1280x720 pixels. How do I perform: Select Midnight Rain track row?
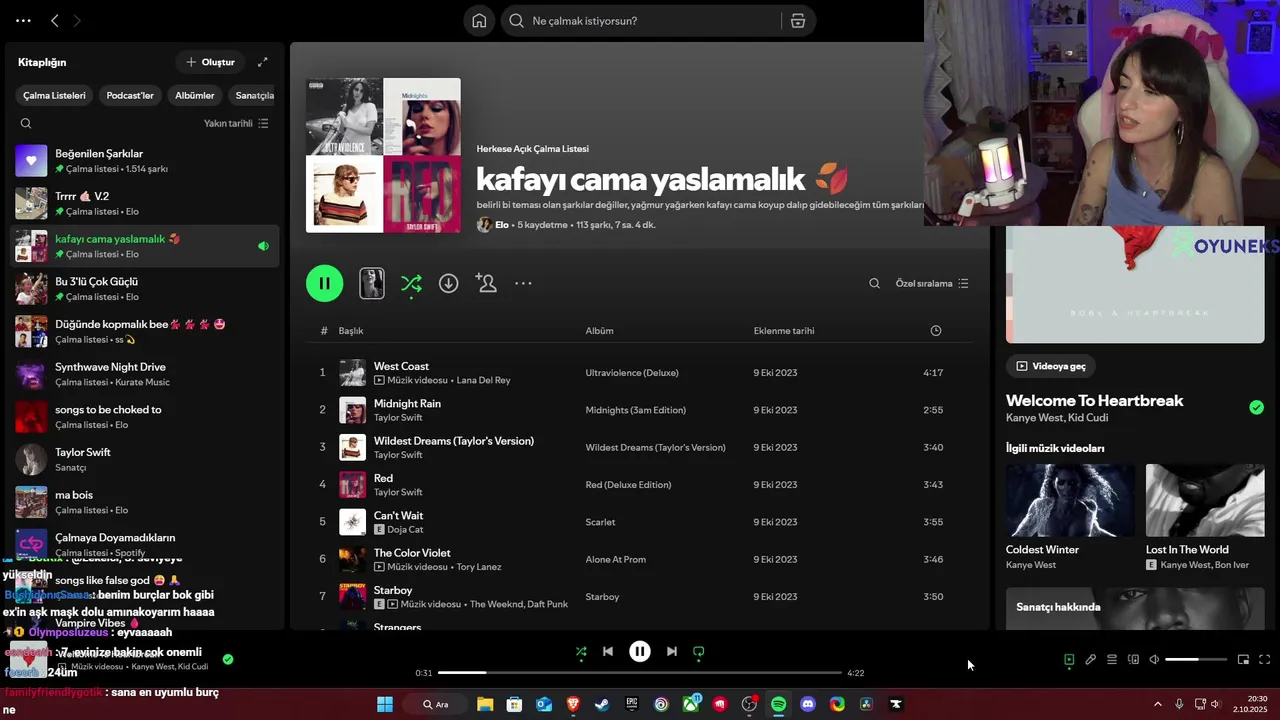[x=641, y=410]
